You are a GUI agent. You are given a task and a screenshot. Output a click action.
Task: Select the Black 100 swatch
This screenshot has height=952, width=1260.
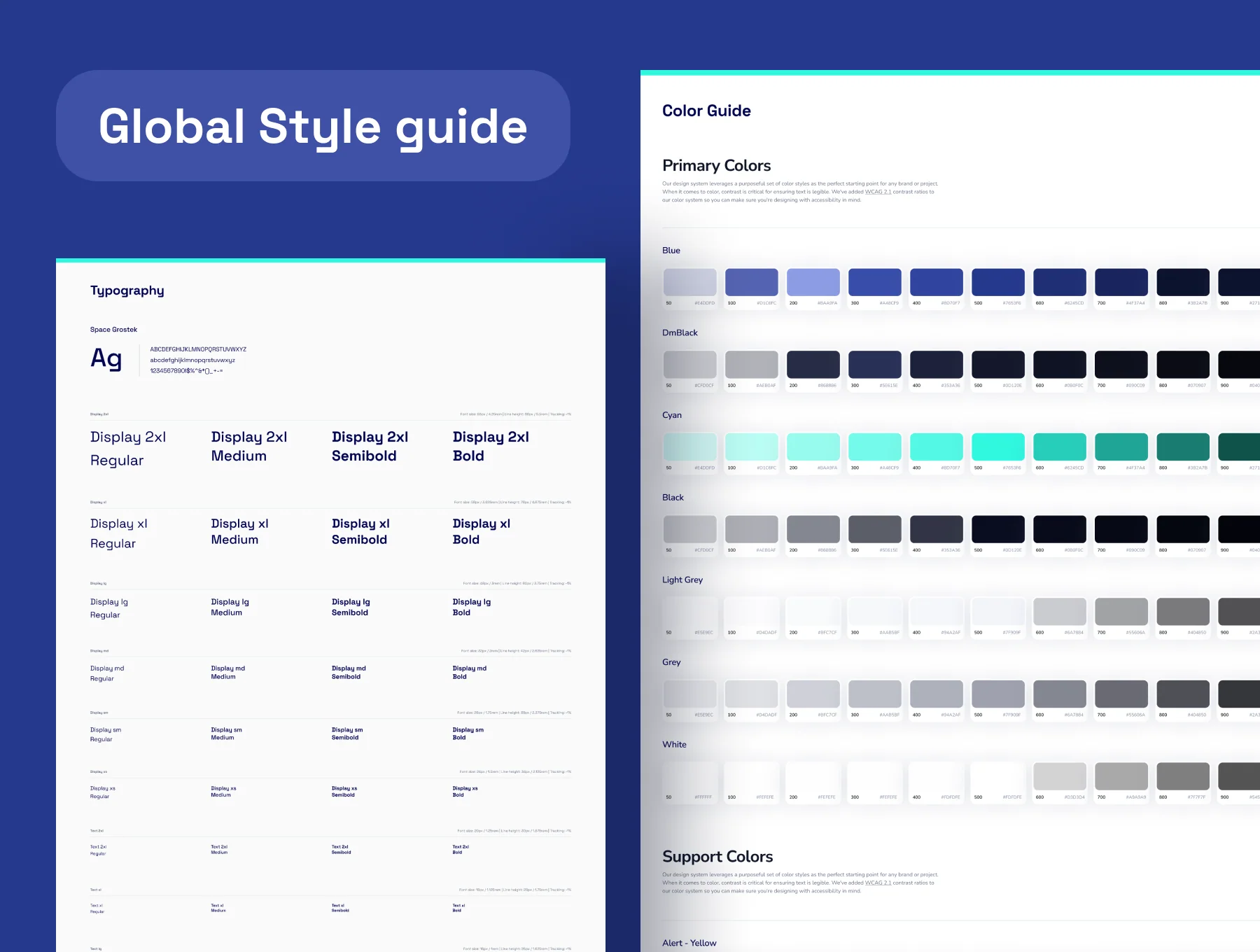coord(751,529)
